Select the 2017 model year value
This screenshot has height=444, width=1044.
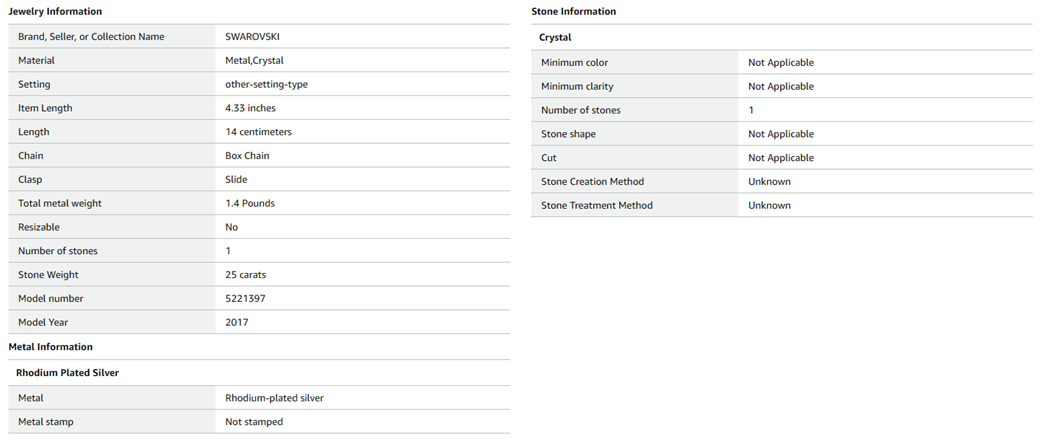[237, 323]
